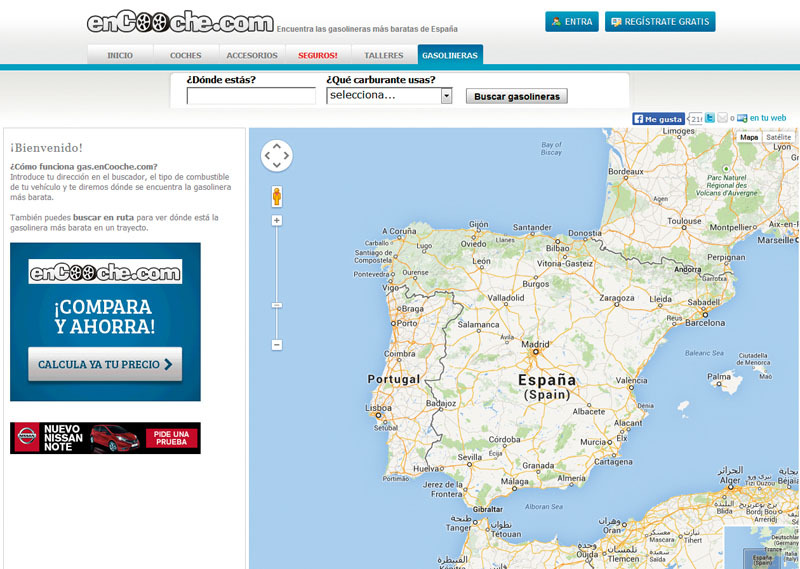
Task: Open the SEGUROS! tab
Action: click(318, 55)
